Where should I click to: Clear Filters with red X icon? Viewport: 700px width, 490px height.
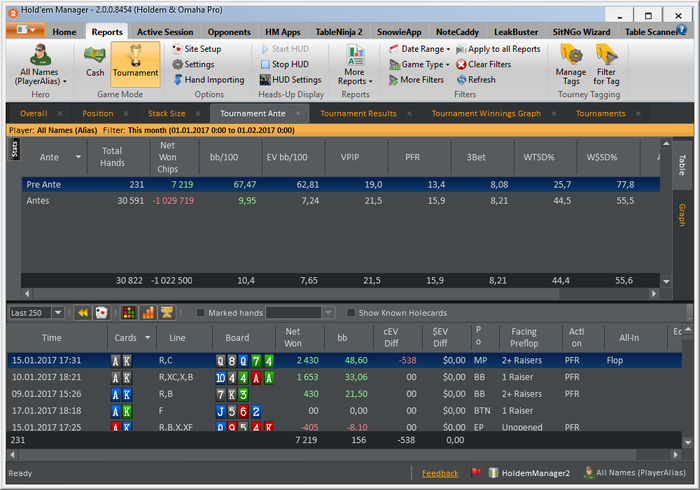pyautogui.click(x=483, y=64)
